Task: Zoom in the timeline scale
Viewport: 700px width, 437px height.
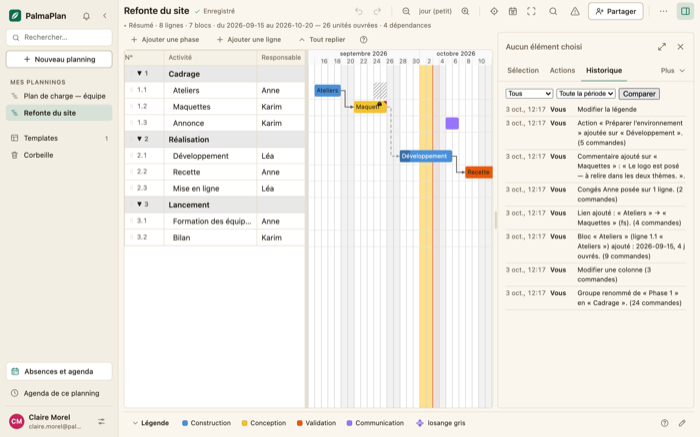Action: 465,11
